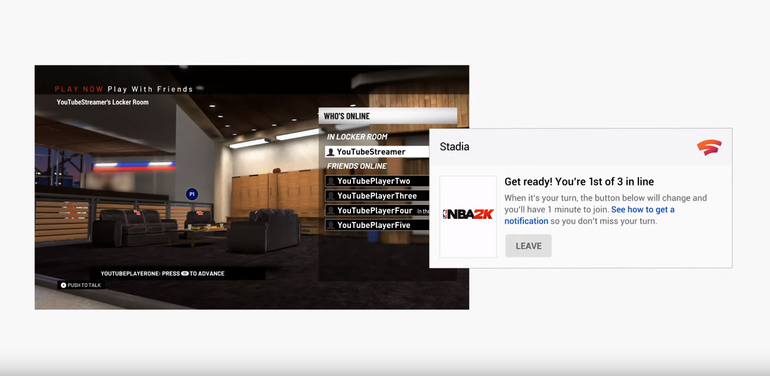770x376 pixels.
Task: Click the avatar icon beside YouTubePlayerThree
Action: [331, 196]
